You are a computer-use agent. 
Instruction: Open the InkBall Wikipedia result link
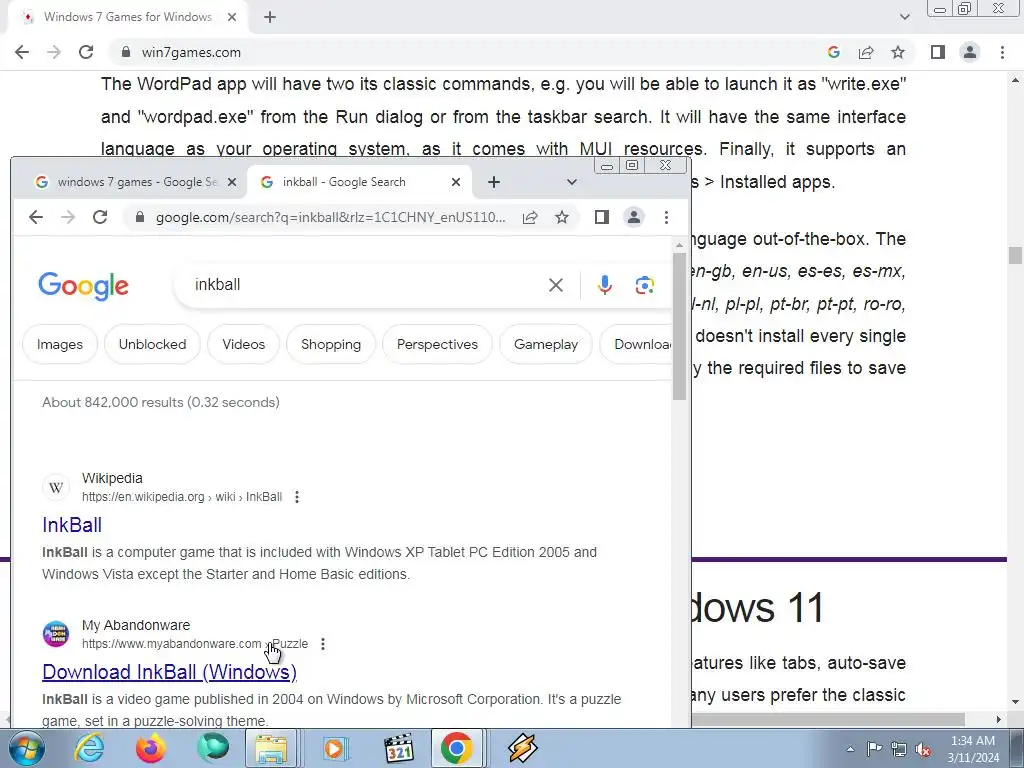72,525
